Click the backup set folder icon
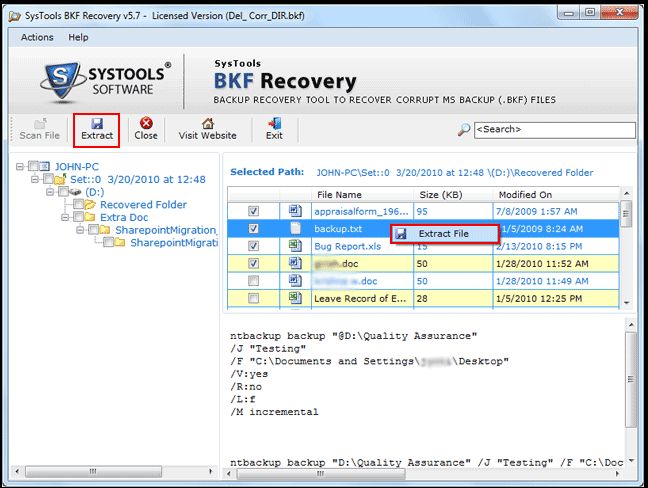 point(60,179)
